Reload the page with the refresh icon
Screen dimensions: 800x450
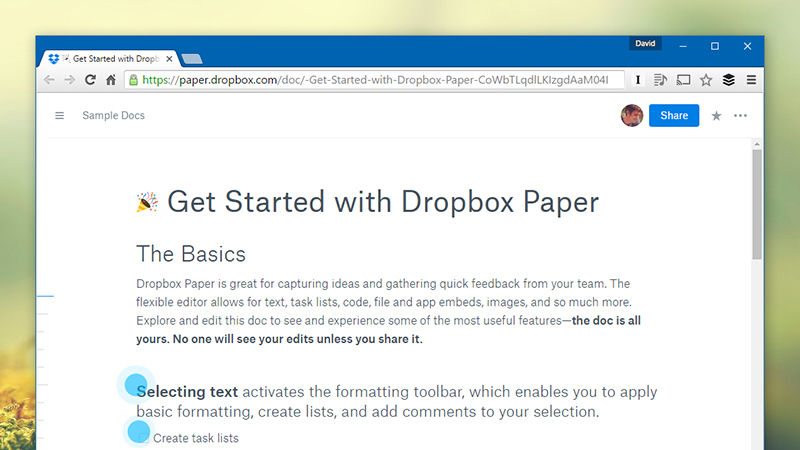[x=90, y=80]
